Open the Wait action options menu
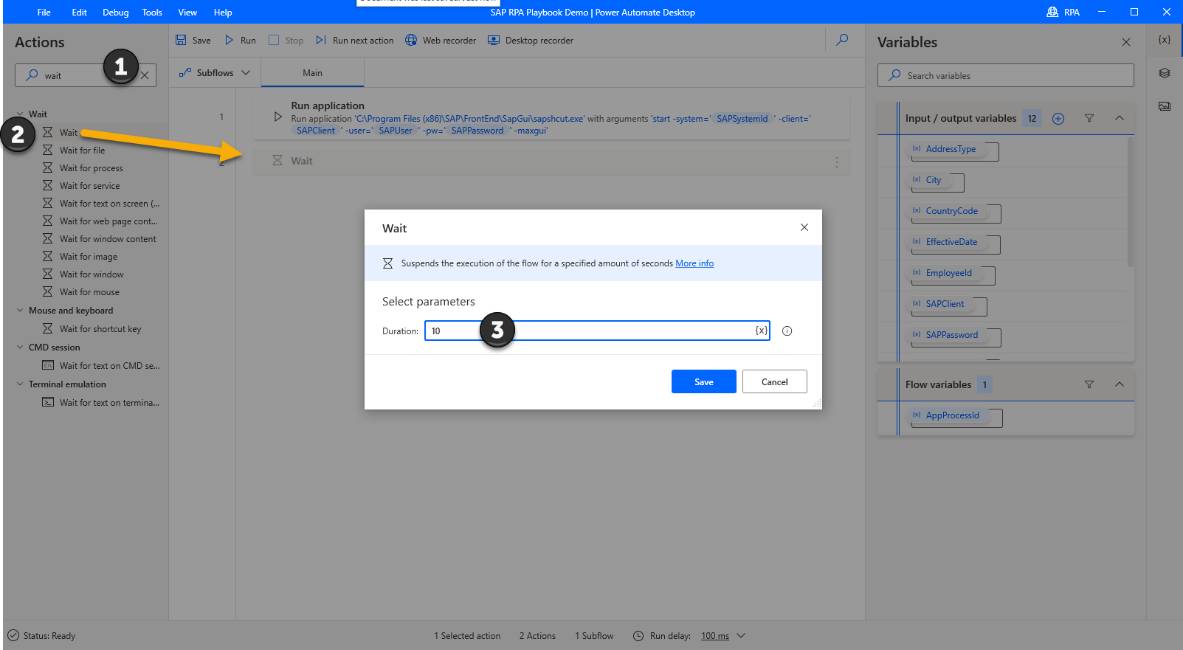 point(836,162)
